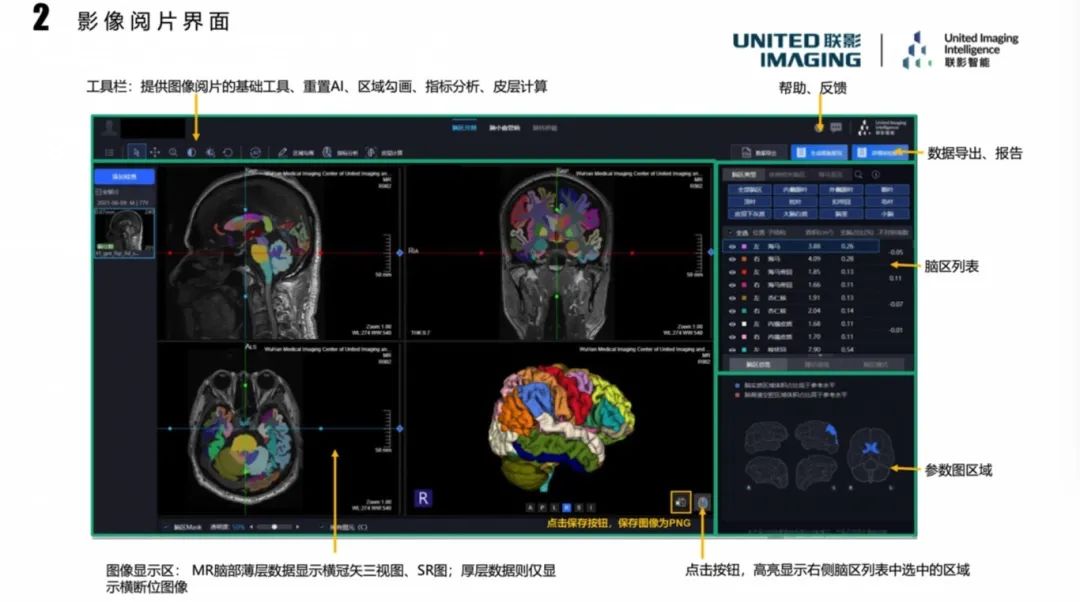Click the white swatch of left 内嗅皮质 row

click(x=744, y=324)
